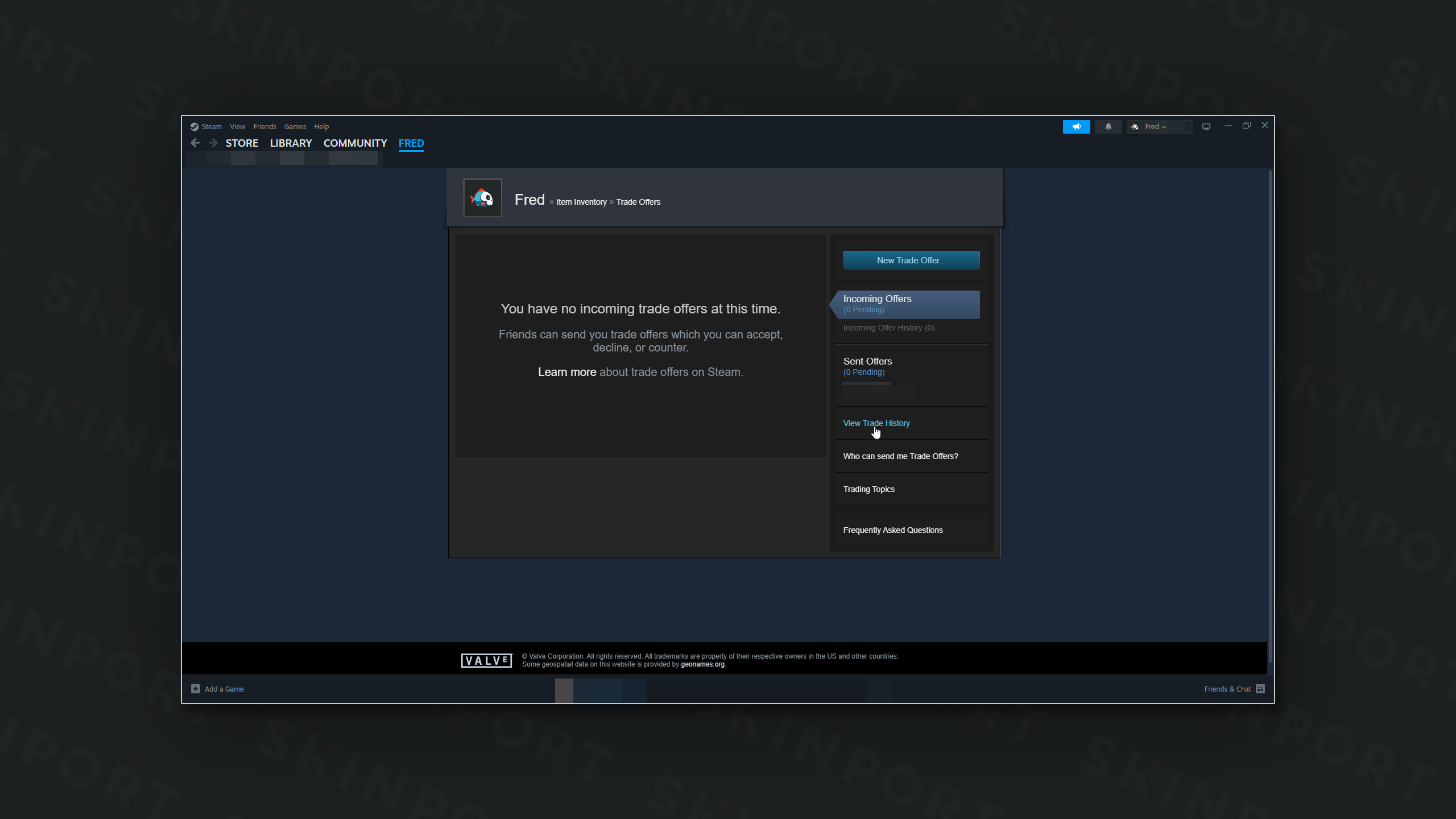Click the Learn more link about trade offers
This screenshot has height=819, width=1456.
pyautogui.click(x=566, y=371)
